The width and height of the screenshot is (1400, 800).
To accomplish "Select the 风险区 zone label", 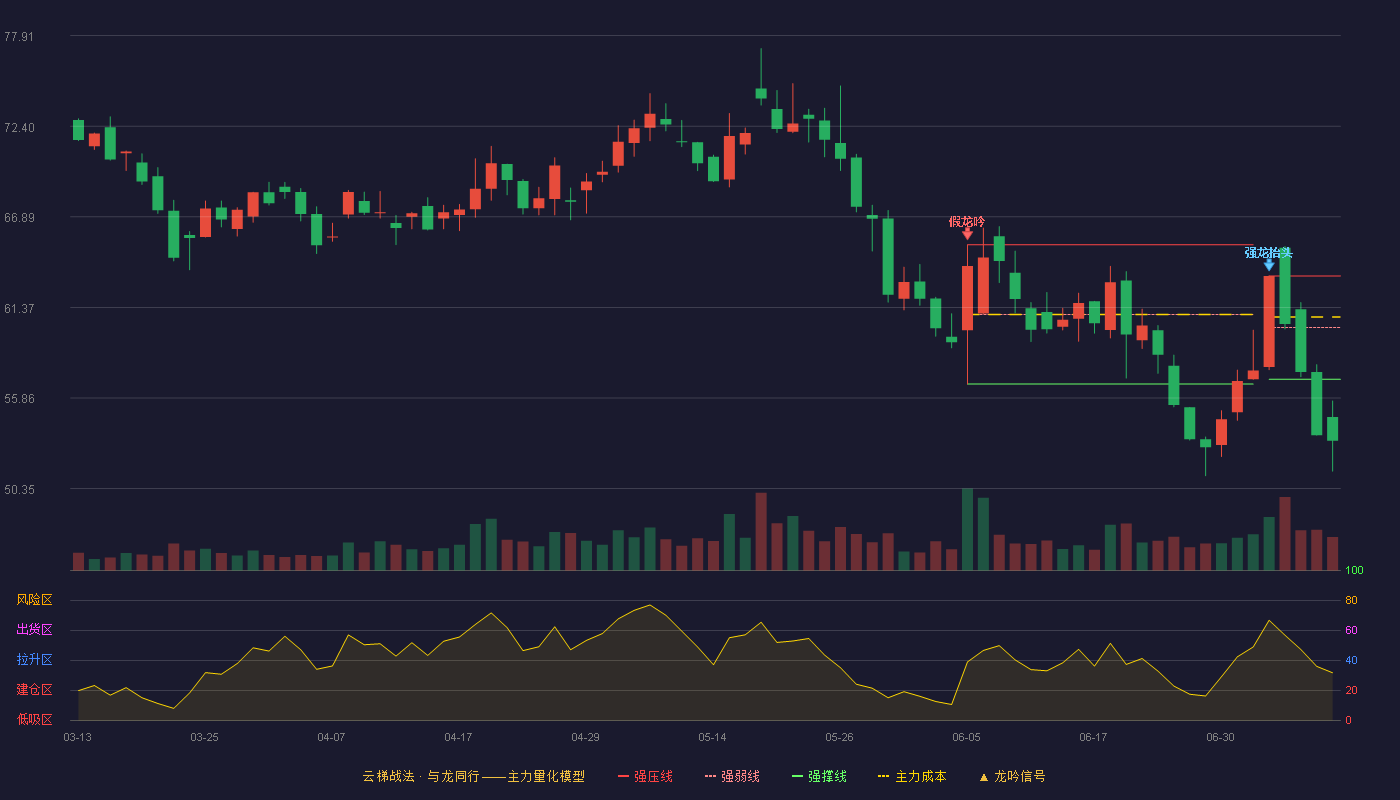I will tap(34, 600).
